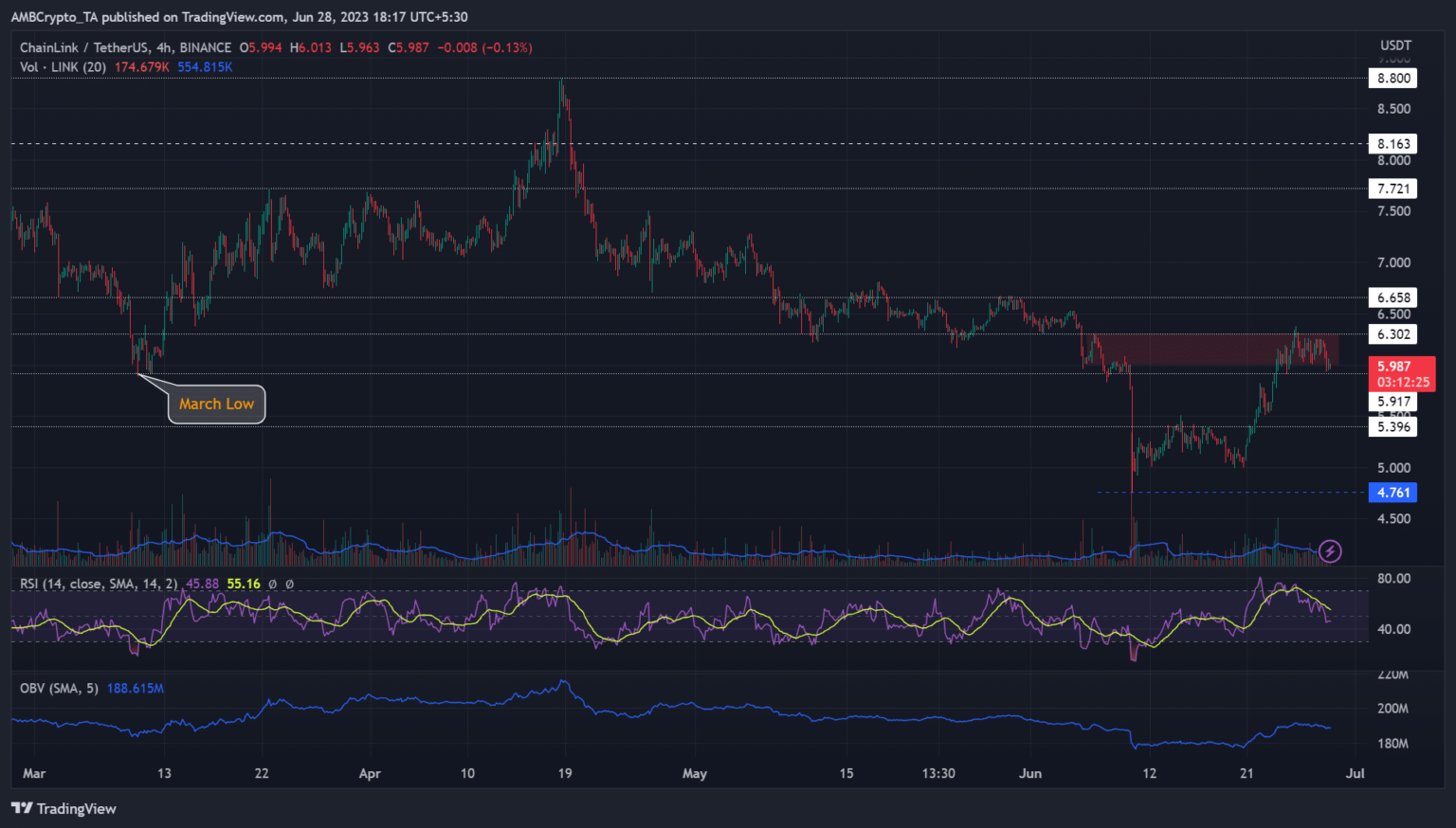Select the ChainLink / TetherUS symbol title

(x=125, y=47)
